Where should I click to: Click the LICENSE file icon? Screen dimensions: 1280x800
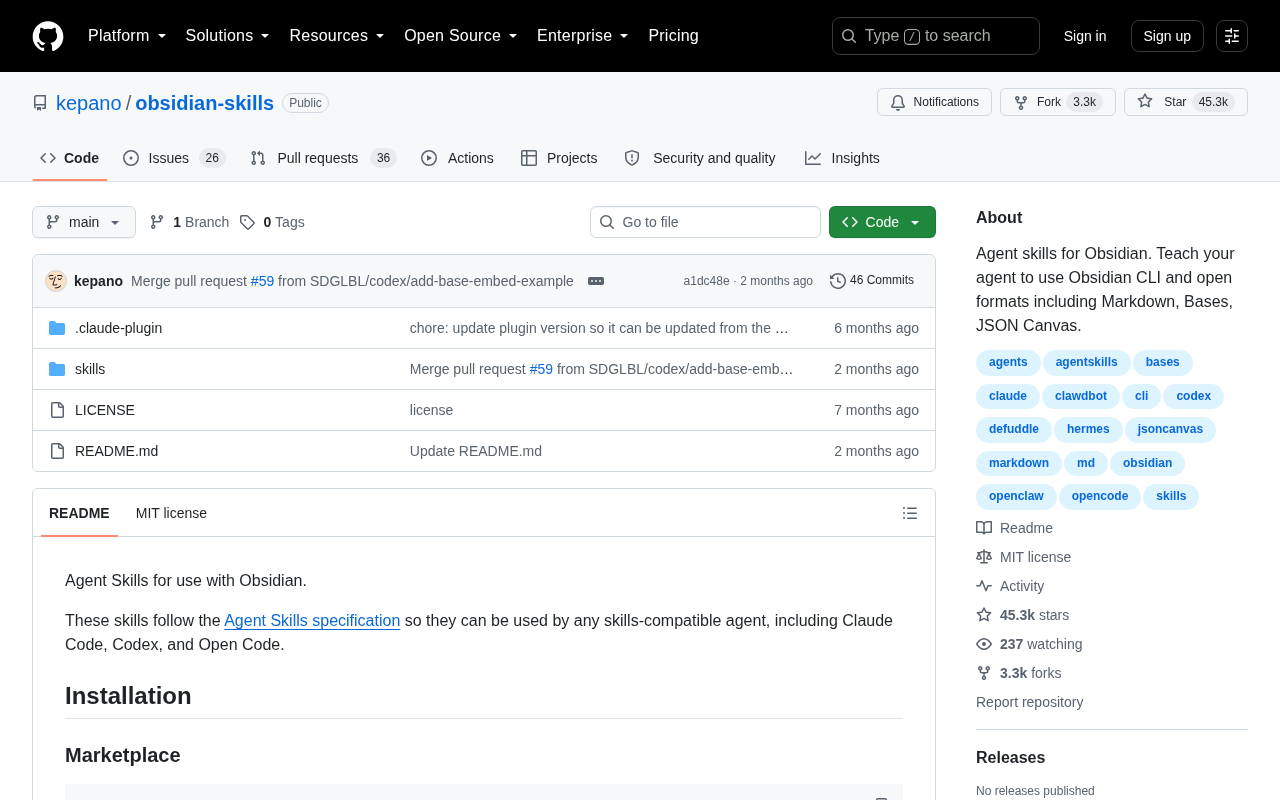click(57, 410)
